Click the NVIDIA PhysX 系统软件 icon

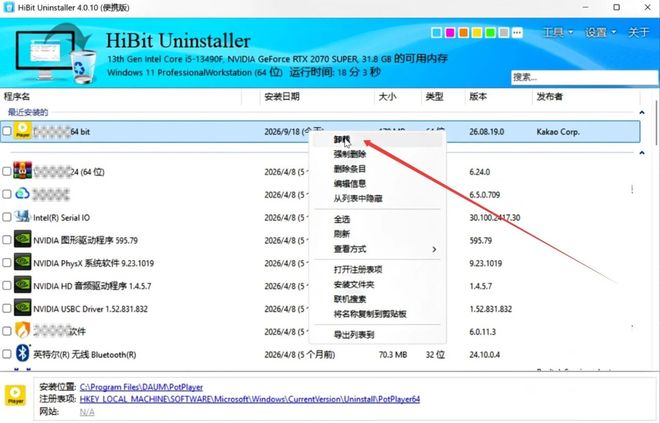click(x=22, y=262)
